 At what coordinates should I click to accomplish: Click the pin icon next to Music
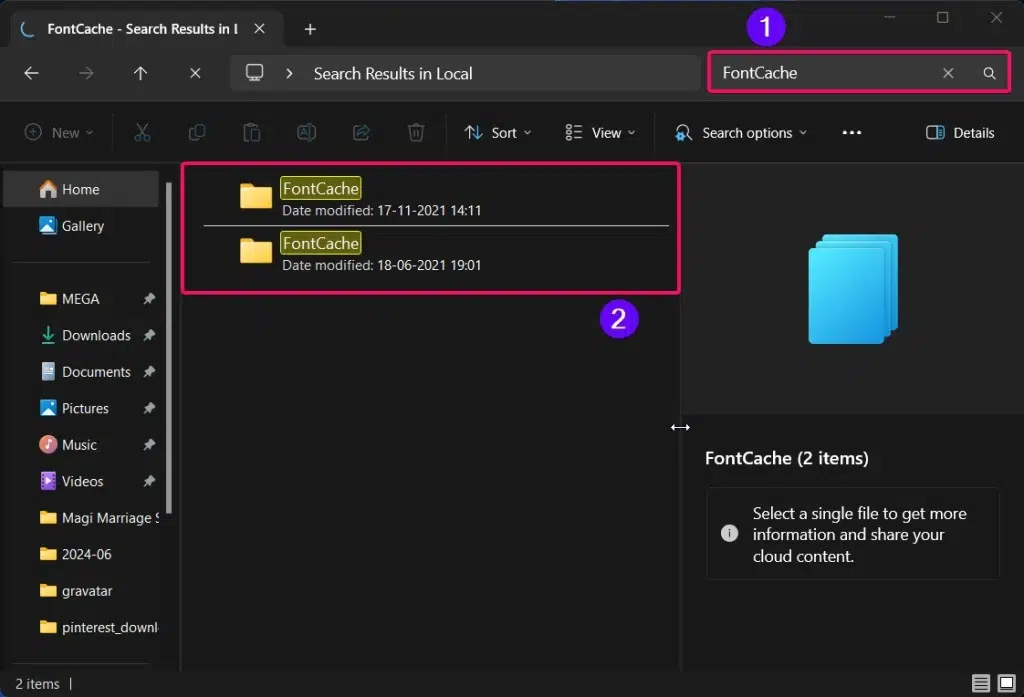tap(149, 445)
